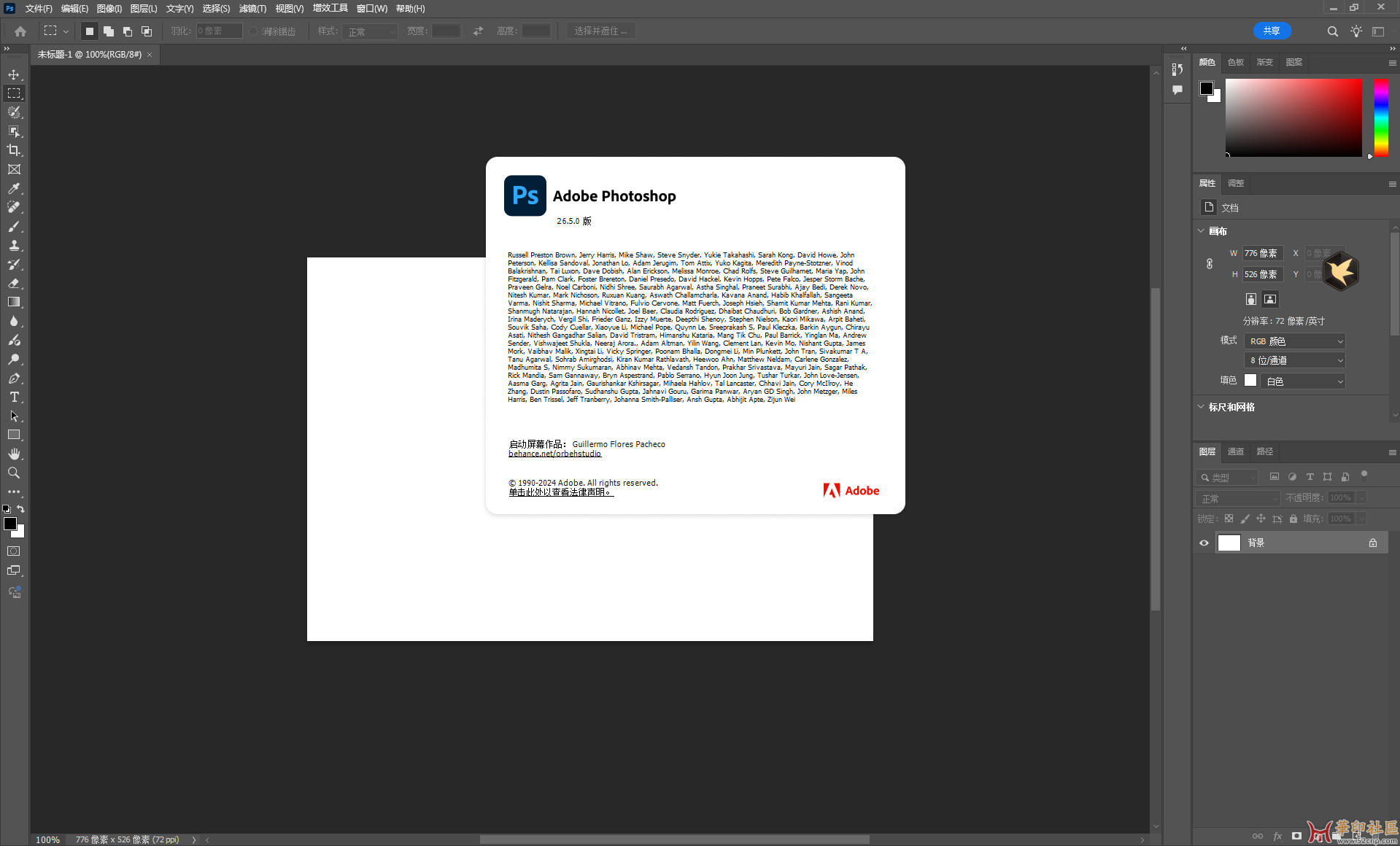Viewport: 1400px width, 846px height.
Task: Open the 滤镜(T) menu
Action: coord(252,9)
